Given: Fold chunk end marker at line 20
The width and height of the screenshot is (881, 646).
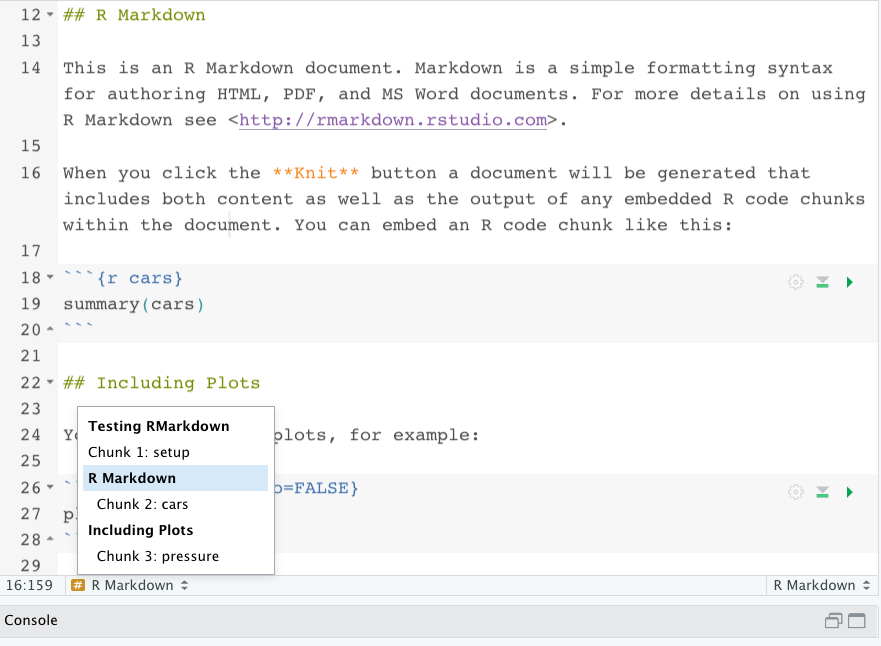Looking at the screenshot, I should click(x=50, y=329).
